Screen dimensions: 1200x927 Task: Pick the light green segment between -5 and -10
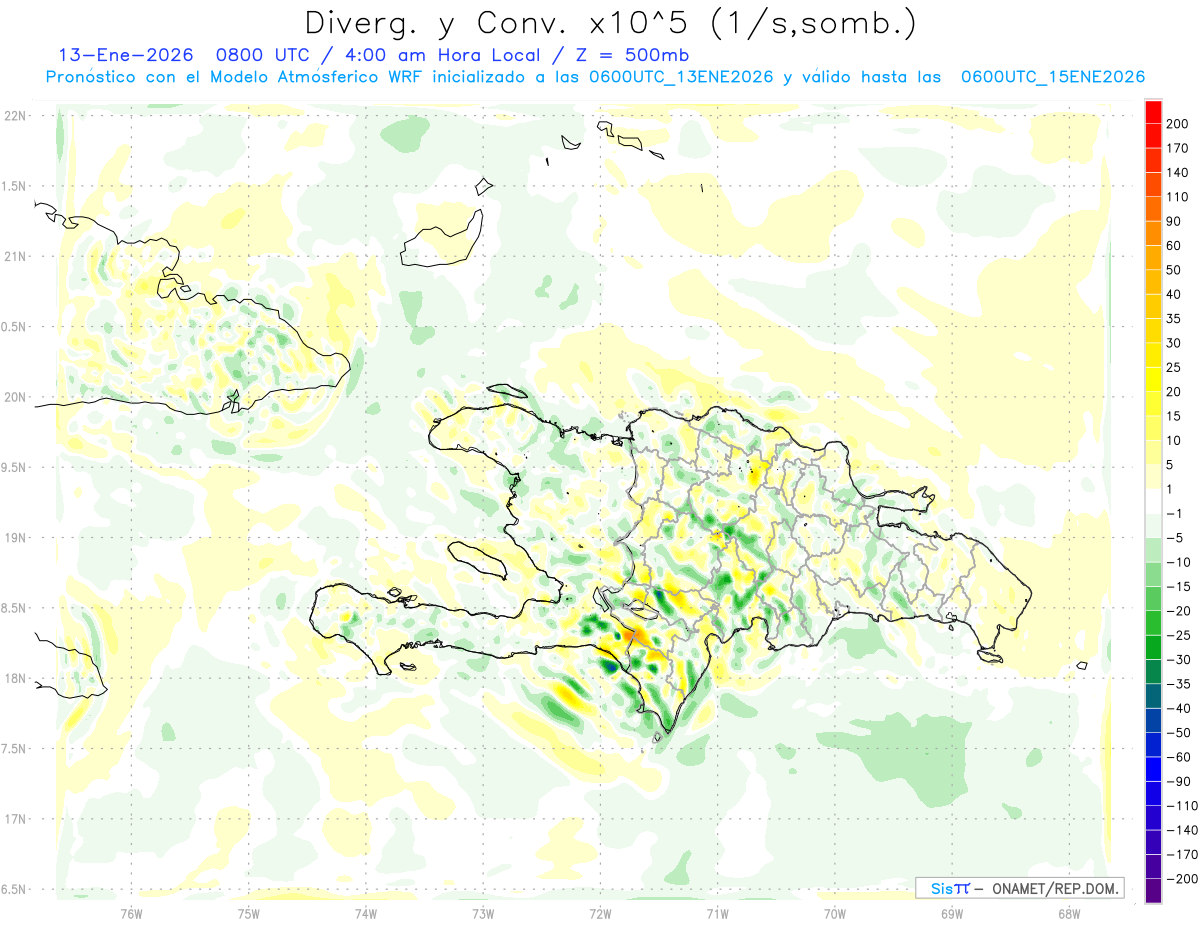1153,551
